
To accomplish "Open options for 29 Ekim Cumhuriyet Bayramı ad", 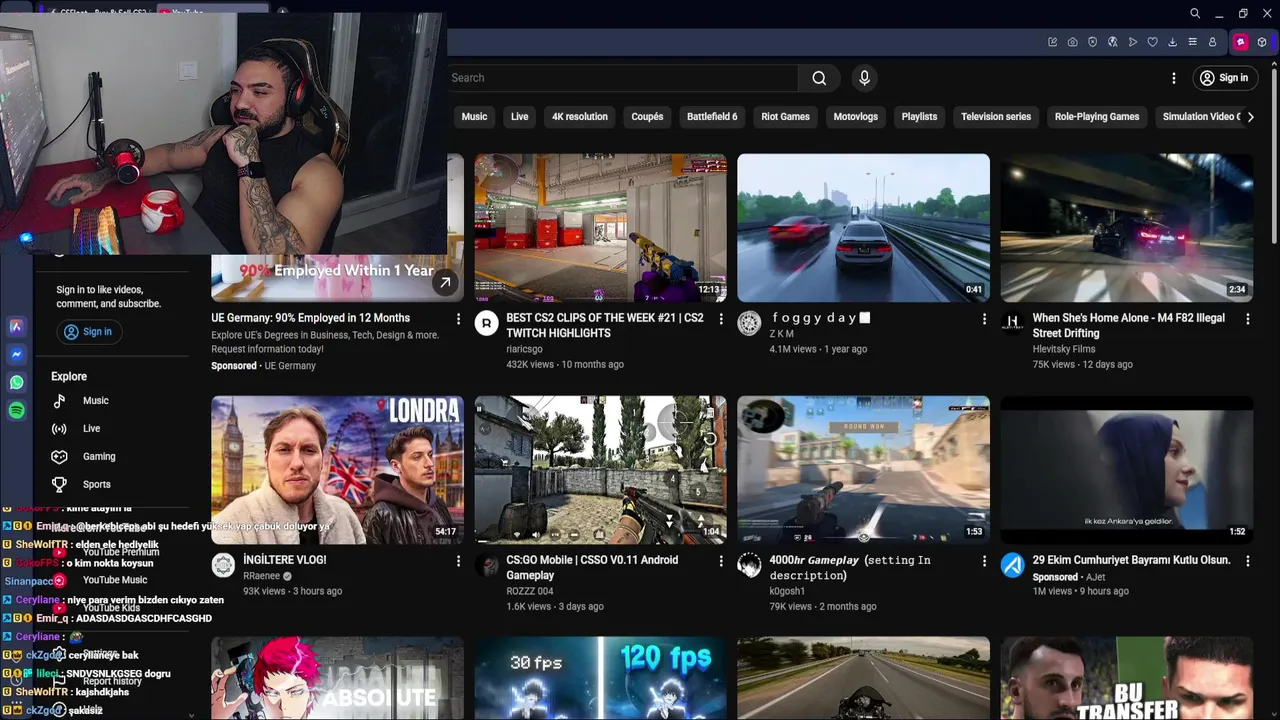I will 1247,561.
